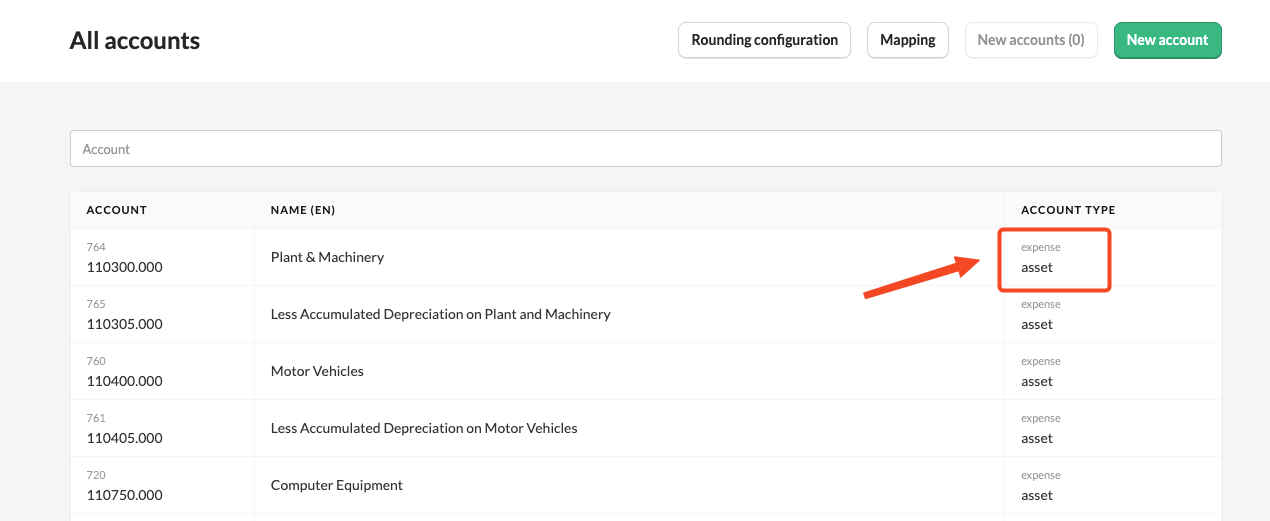Focus the Account search field
Viewport: 1270px width, 521px height.
click(x=645, y=149)
